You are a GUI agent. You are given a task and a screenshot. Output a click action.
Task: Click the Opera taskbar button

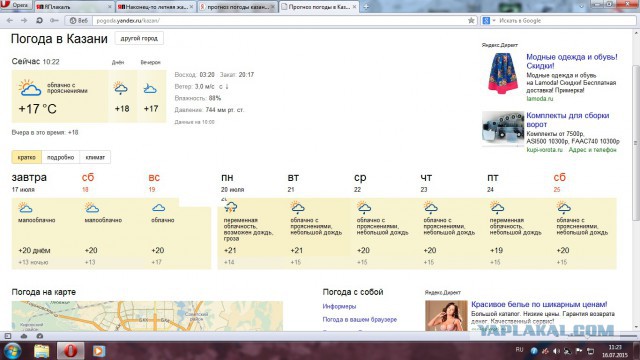click(70, 351)
